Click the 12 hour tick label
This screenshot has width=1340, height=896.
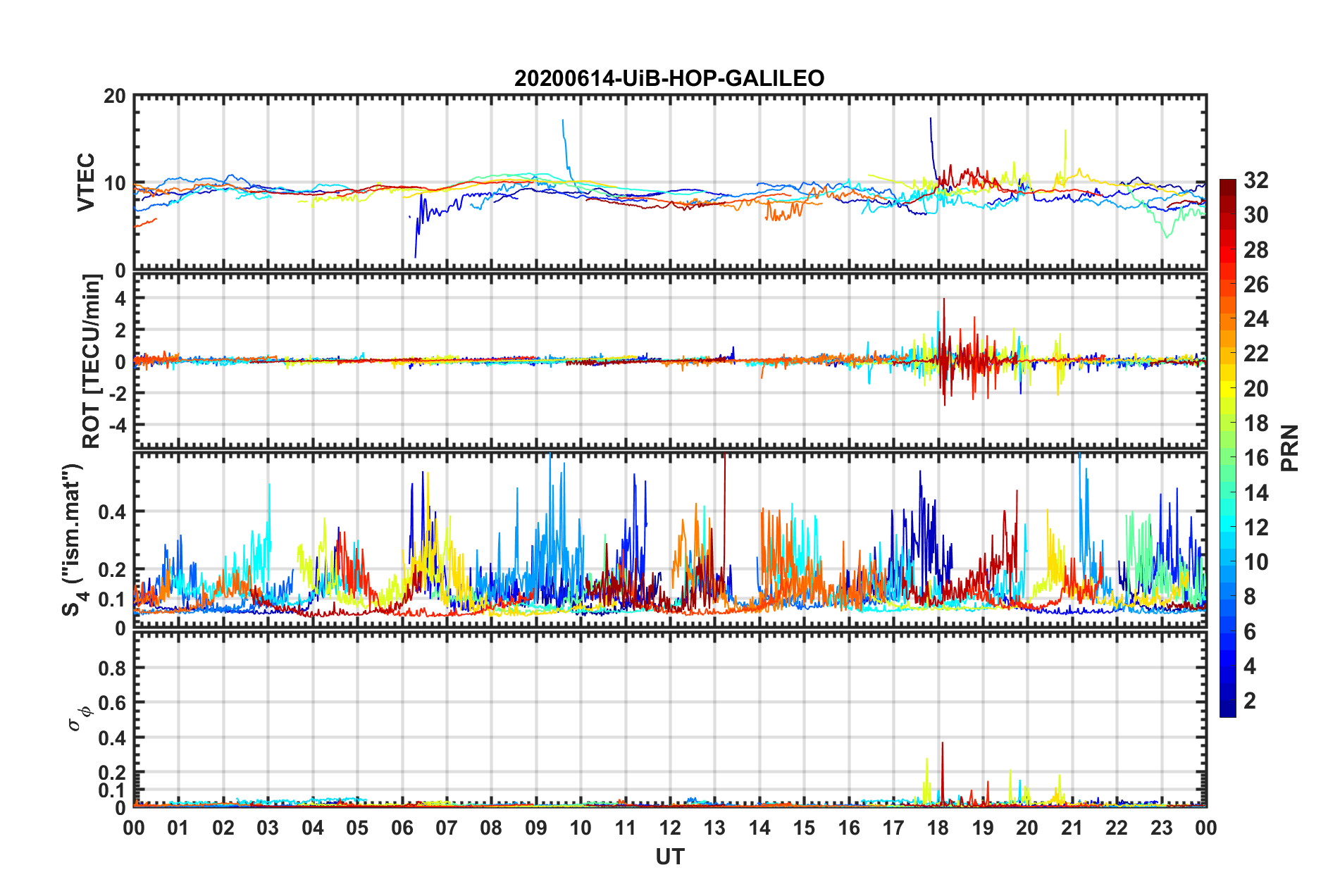(670, 828)
